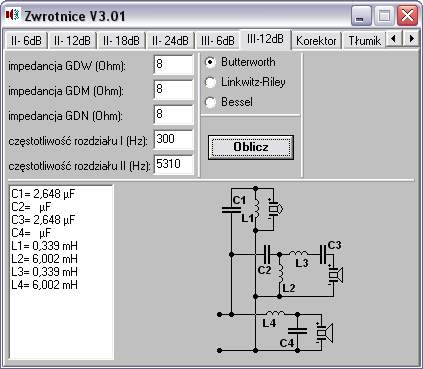Viewport: 423px width, 369px height.
Task: Click the tweeter speaker symbol beside L1
Action: pyautogui.click(x=275, y=209)
